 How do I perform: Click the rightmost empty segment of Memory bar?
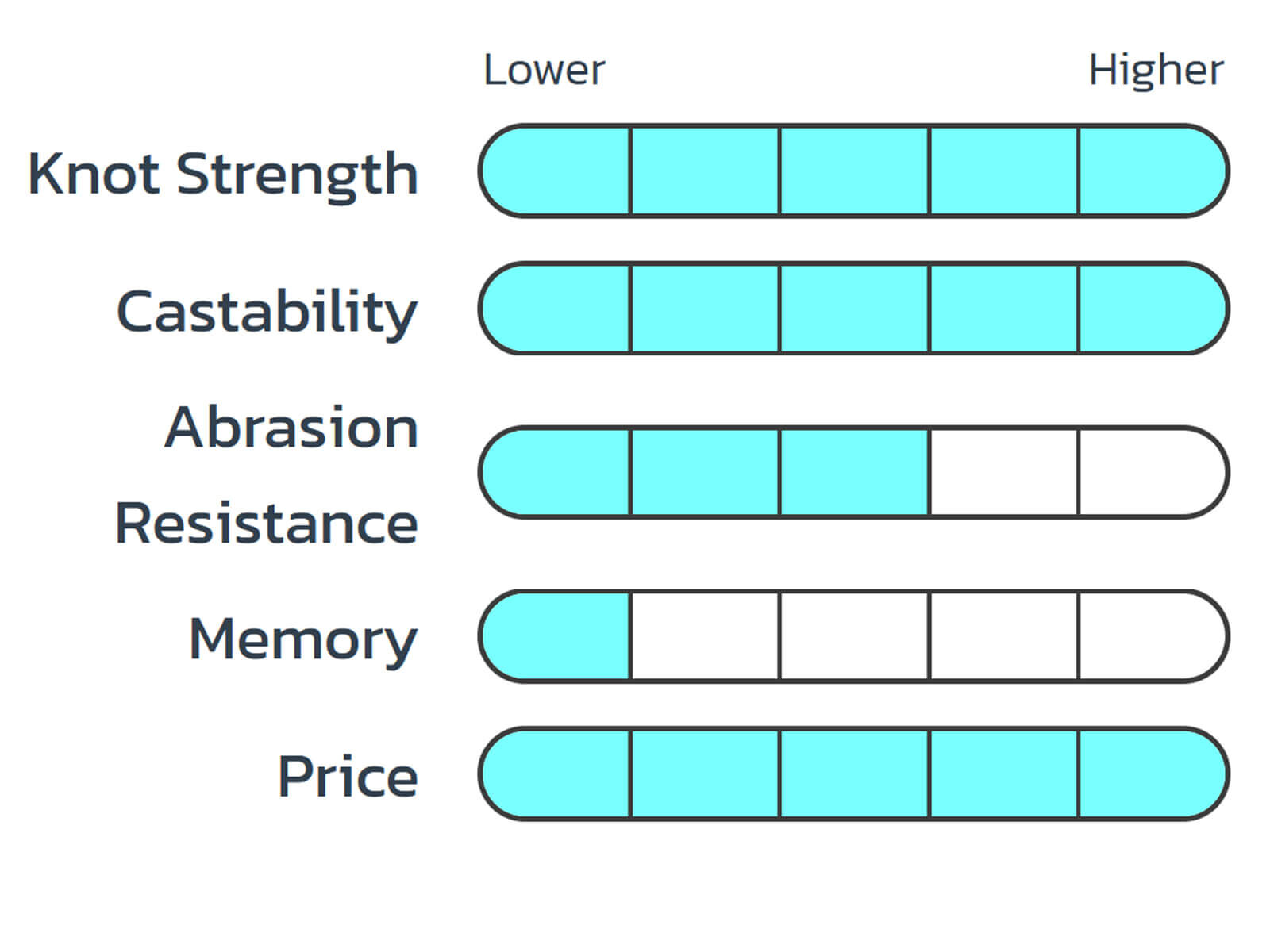1151,636
